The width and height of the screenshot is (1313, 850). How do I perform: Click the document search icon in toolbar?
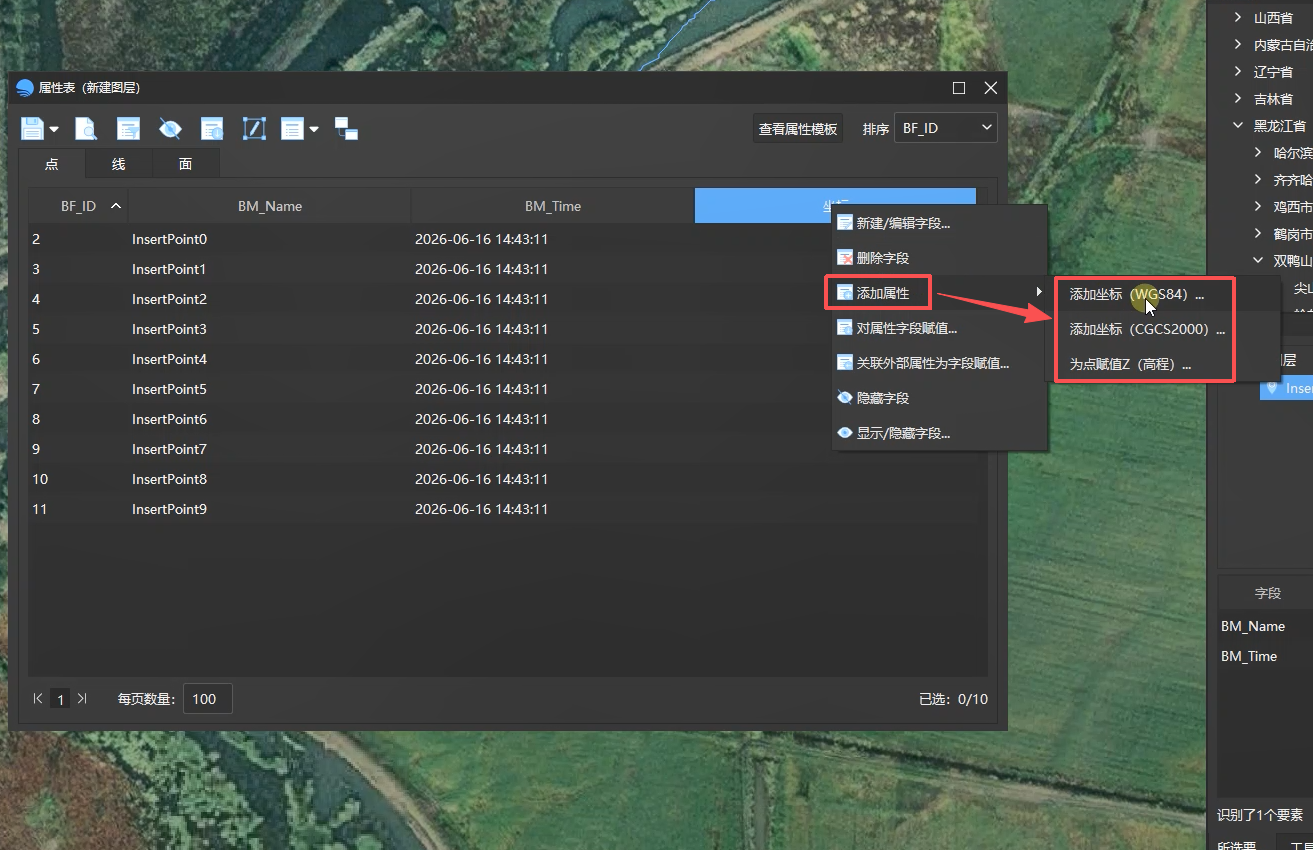tap(86, 128)
